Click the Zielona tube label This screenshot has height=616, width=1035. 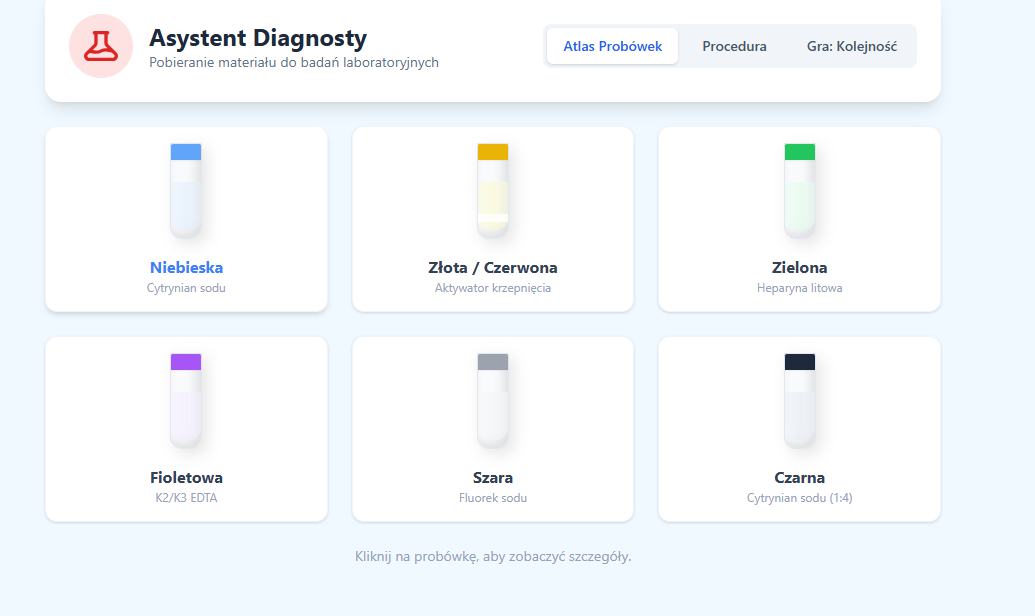pyautogui.click(x=799, y=268)
